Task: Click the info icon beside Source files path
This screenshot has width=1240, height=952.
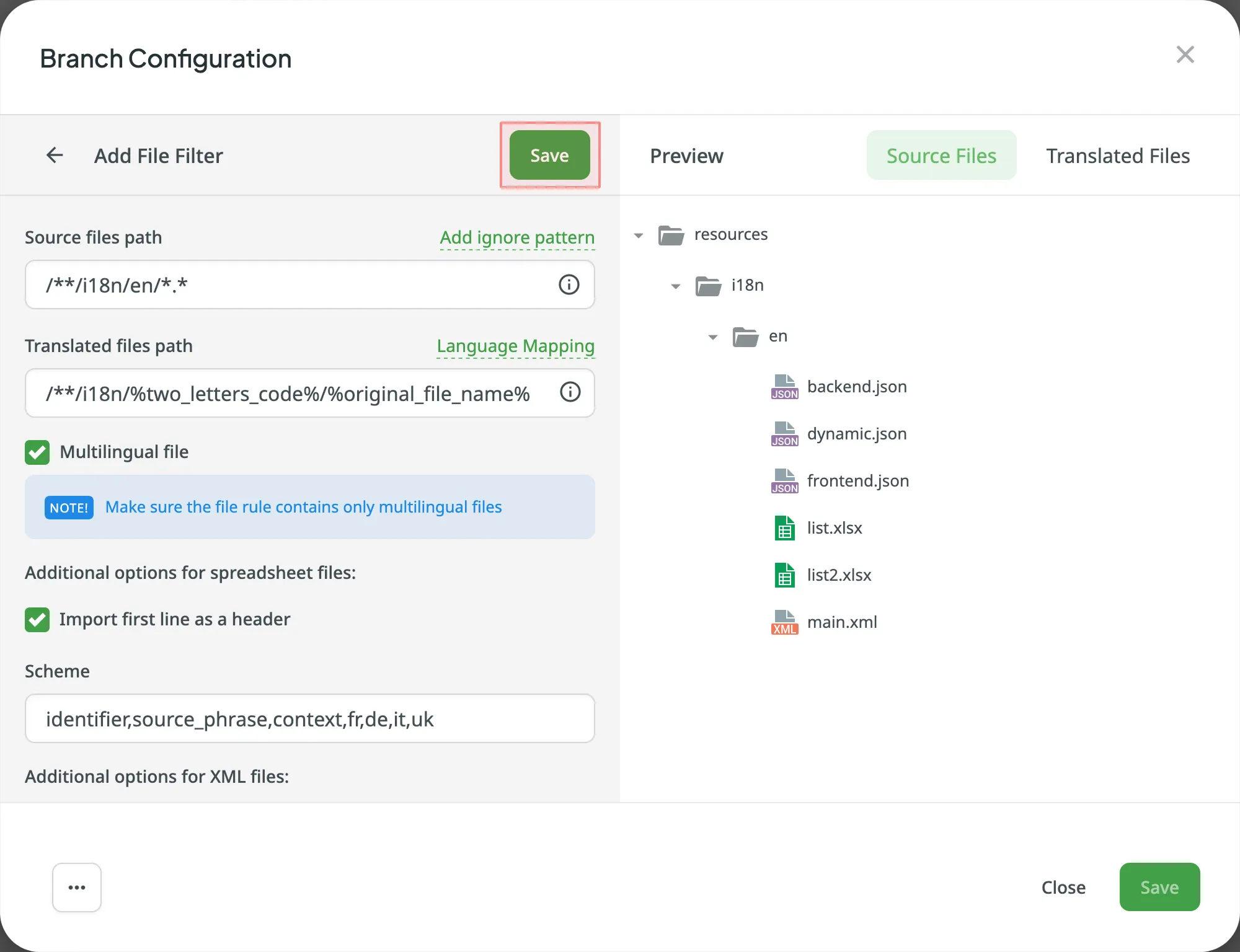Action: 569,284
